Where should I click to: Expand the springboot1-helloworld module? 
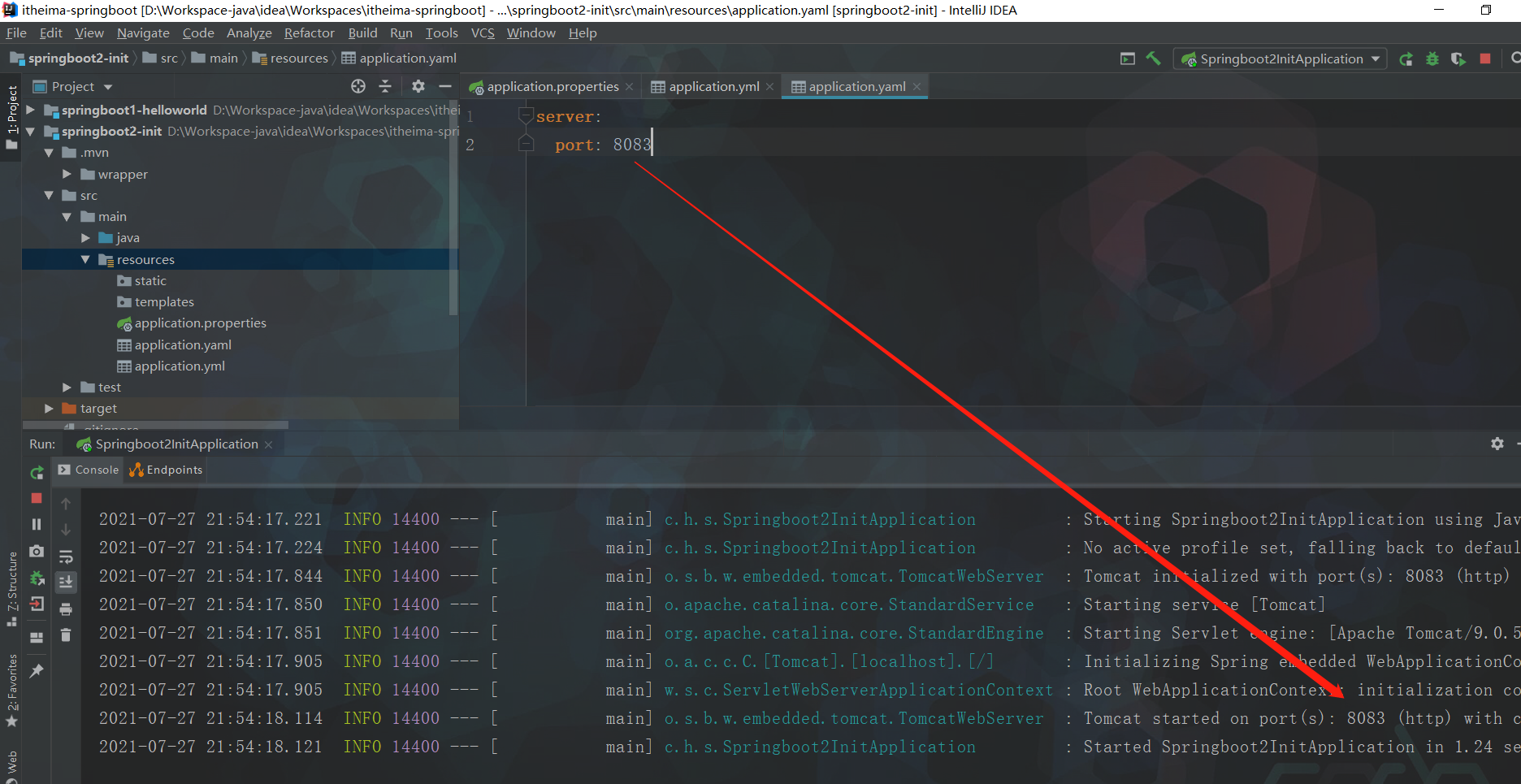click(x=31, y=110)
